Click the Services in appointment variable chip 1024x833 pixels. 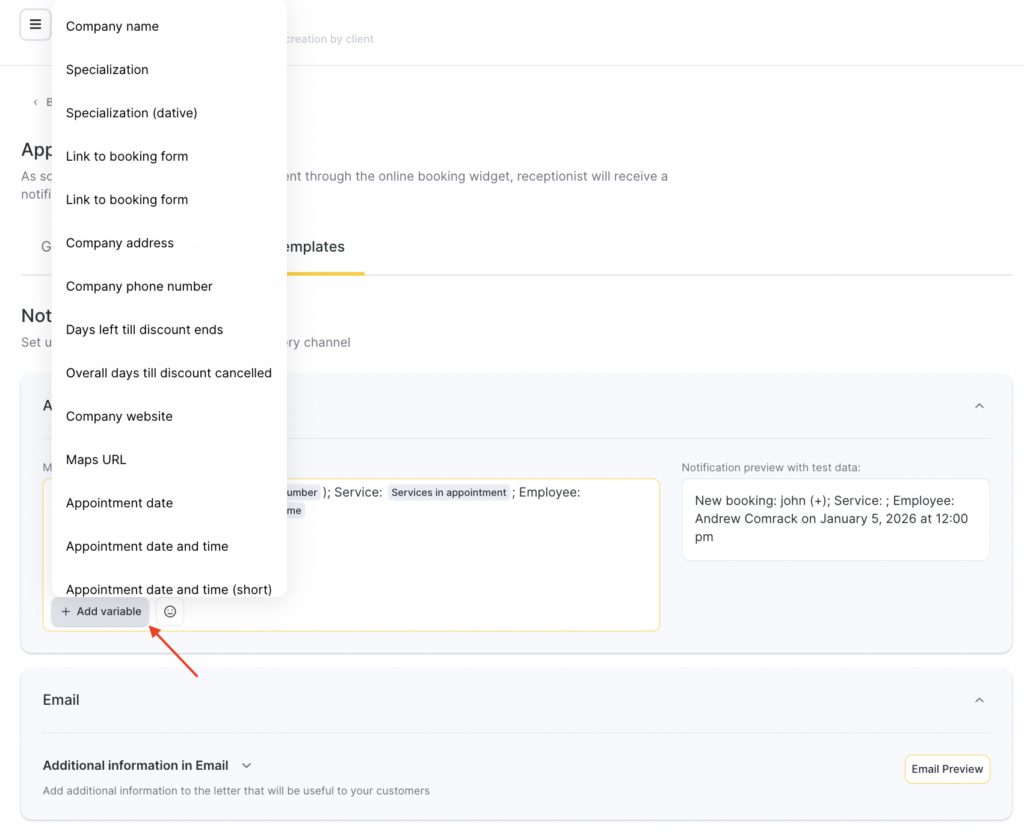[x=448, y=492]
